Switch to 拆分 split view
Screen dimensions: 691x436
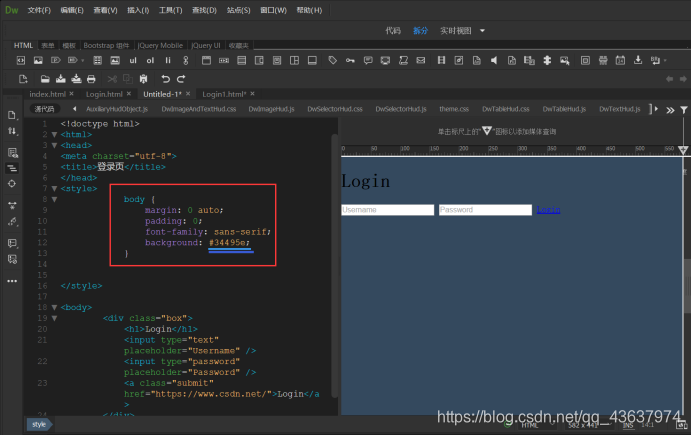420,30
